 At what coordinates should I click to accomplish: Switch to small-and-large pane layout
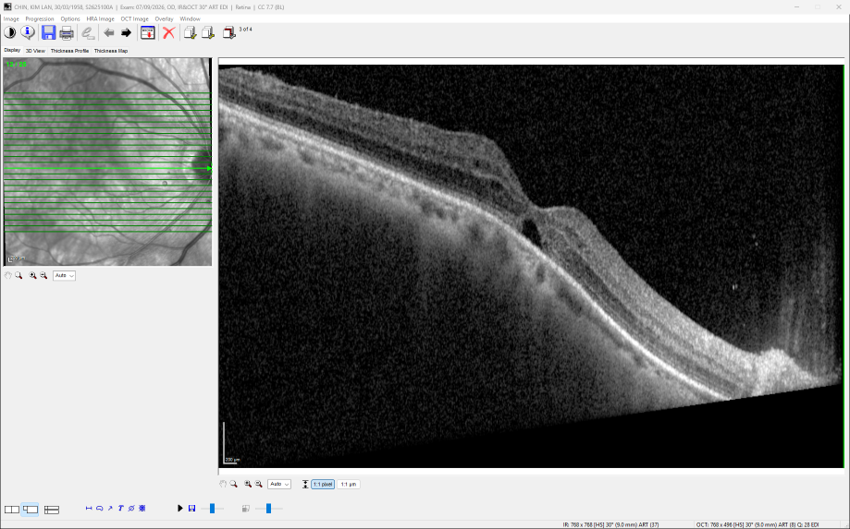click(30, 509)
